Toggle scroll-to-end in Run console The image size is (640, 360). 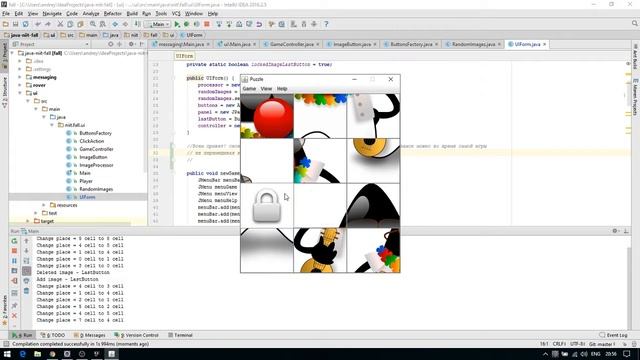[27, 271]
